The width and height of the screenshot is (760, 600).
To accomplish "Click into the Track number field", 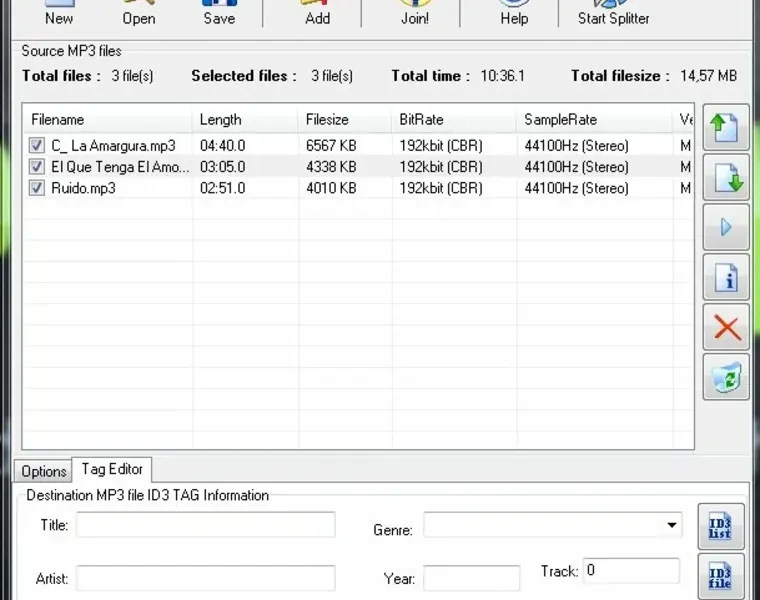I will click(631, 571).
